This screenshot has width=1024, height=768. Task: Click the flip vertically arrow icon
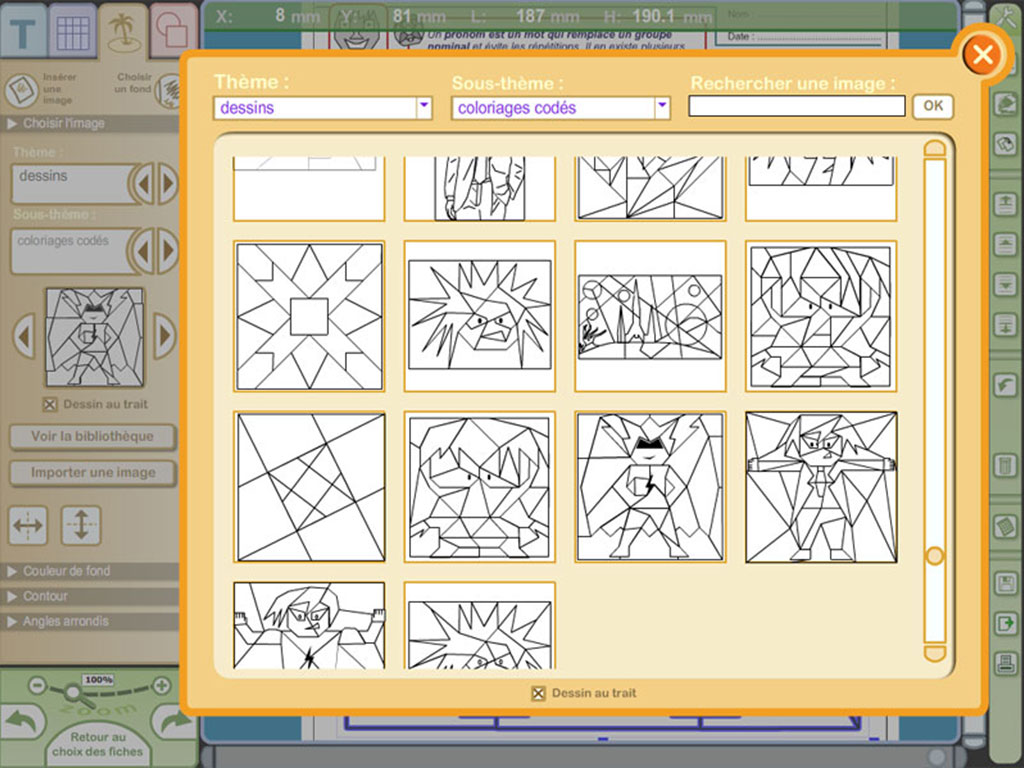pyautogui.click(x=81, y=525)
